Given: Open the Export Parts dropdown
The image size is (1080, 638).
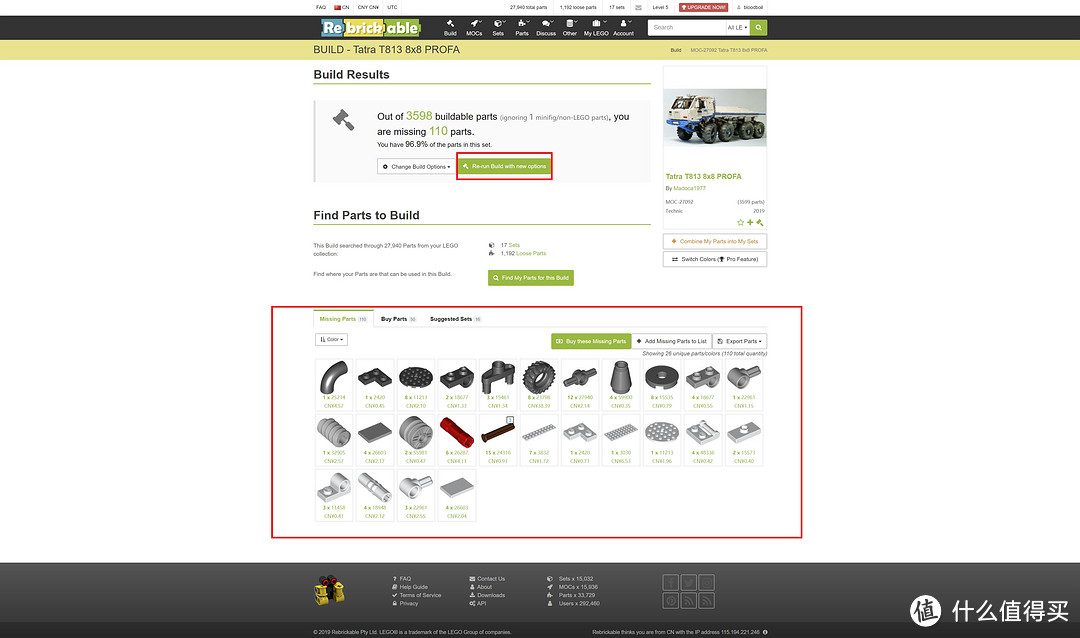Looking at the screenshot, I should click(x=740, y=341).
